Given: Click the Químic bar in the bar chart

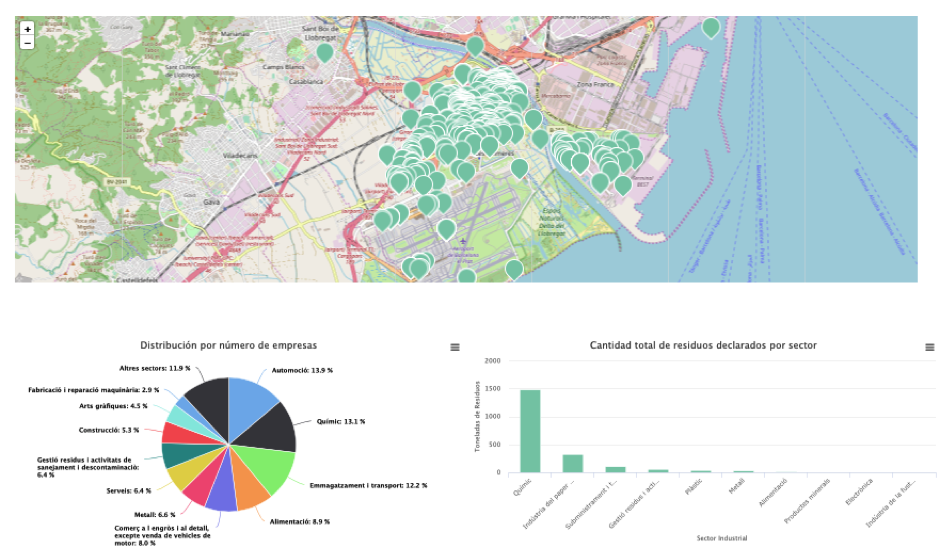Looking at the screenshot, I should 530,431.
